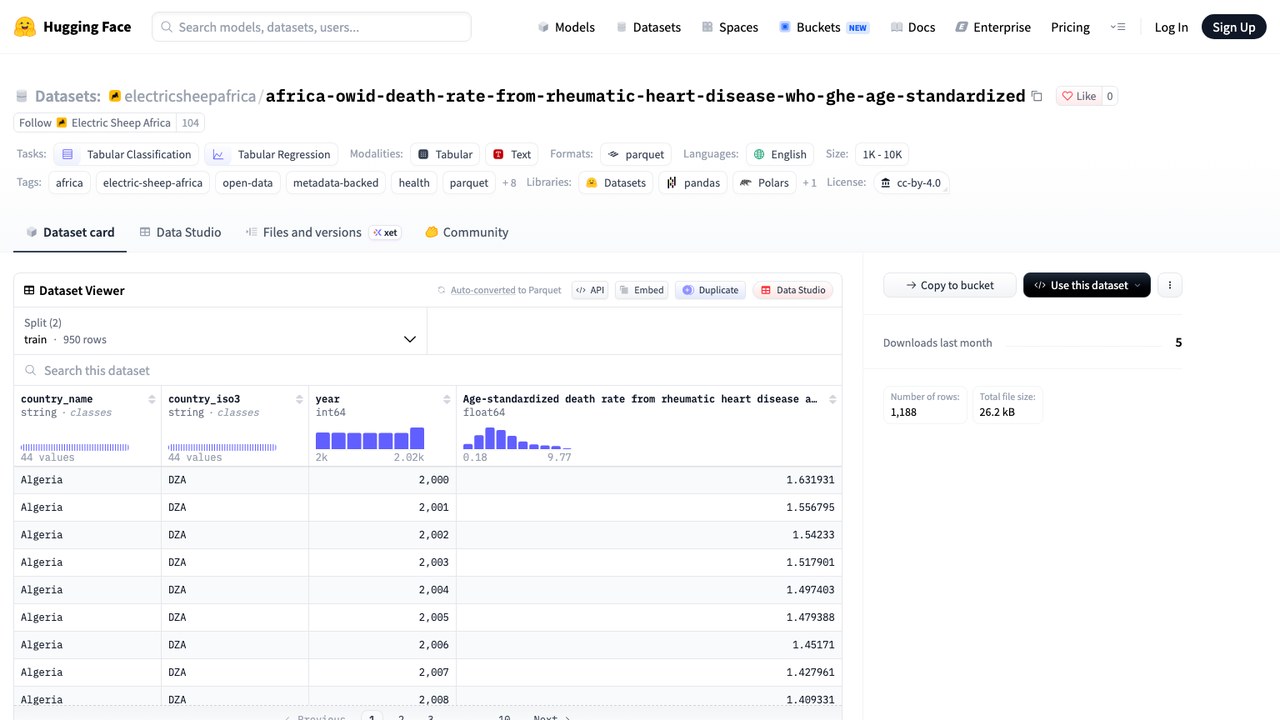Follow Electric Sheep Africa
This screenshot has width=1280, height=720.
click(95, 123)
